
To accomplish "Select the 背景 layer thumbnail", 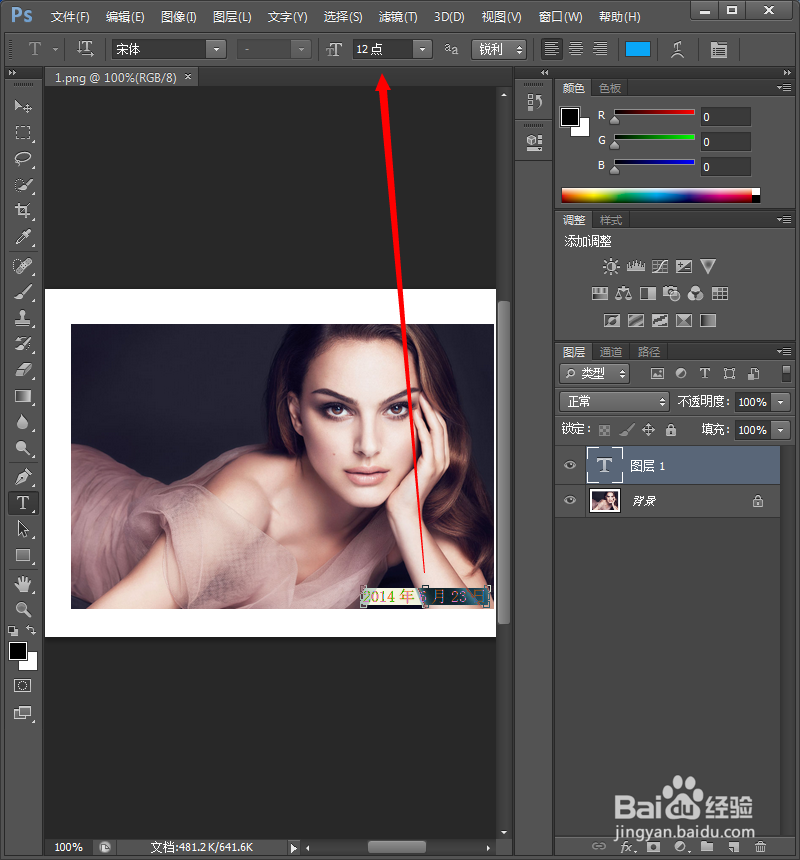I will pos(605,501).
